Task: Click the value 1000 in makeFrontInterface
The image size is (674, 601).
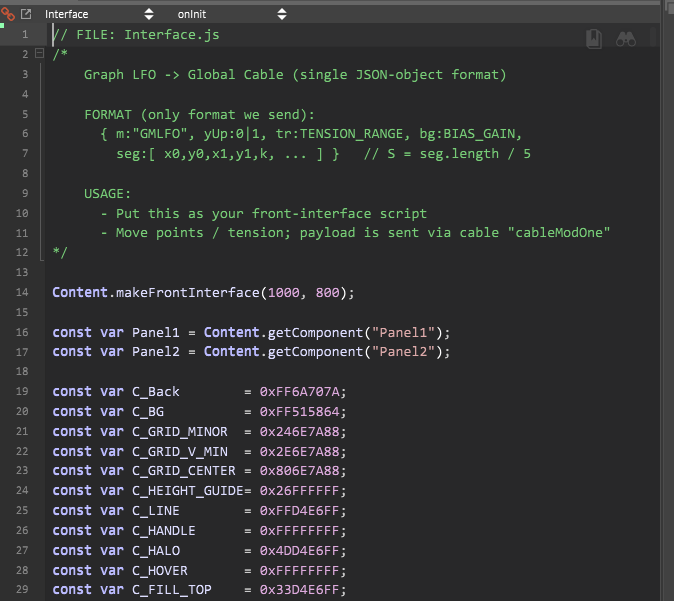Action: tap(284, 292)
